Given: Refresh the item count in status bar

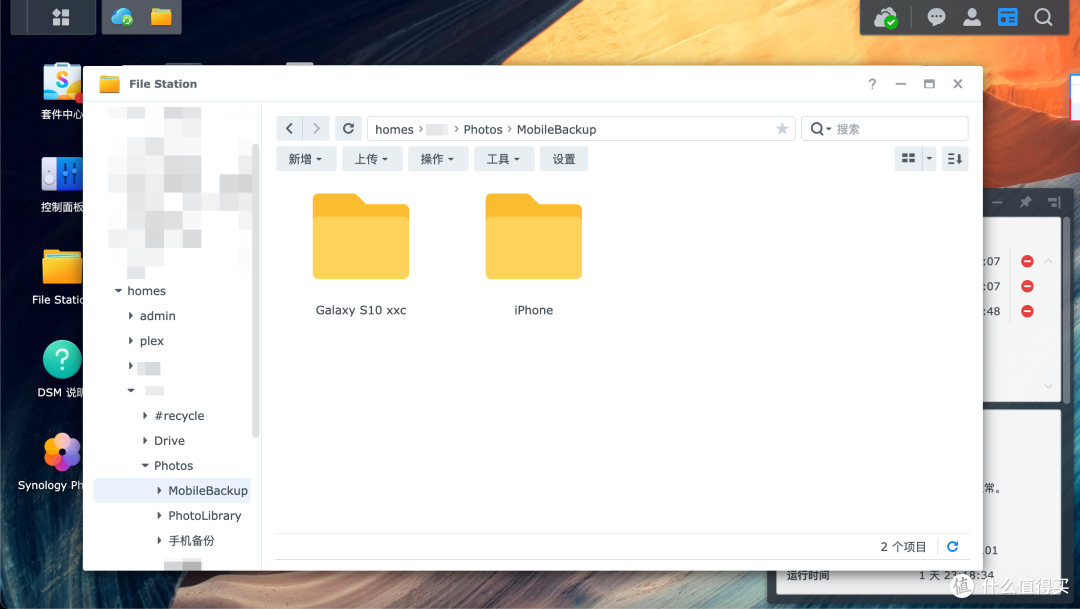Looking at the screenshot, I should coord(953,546).
